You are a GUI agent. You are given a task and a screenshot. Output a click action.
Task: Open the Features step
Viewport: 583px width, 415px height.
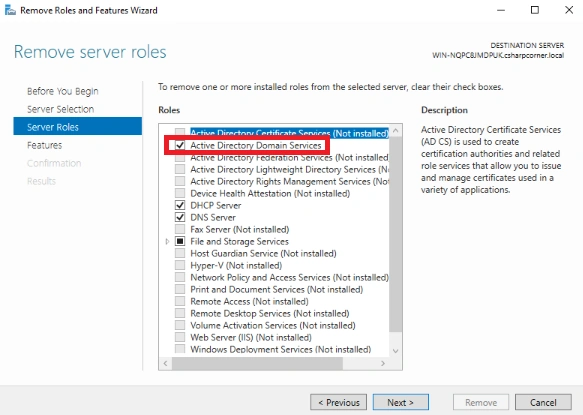point(44,145)
